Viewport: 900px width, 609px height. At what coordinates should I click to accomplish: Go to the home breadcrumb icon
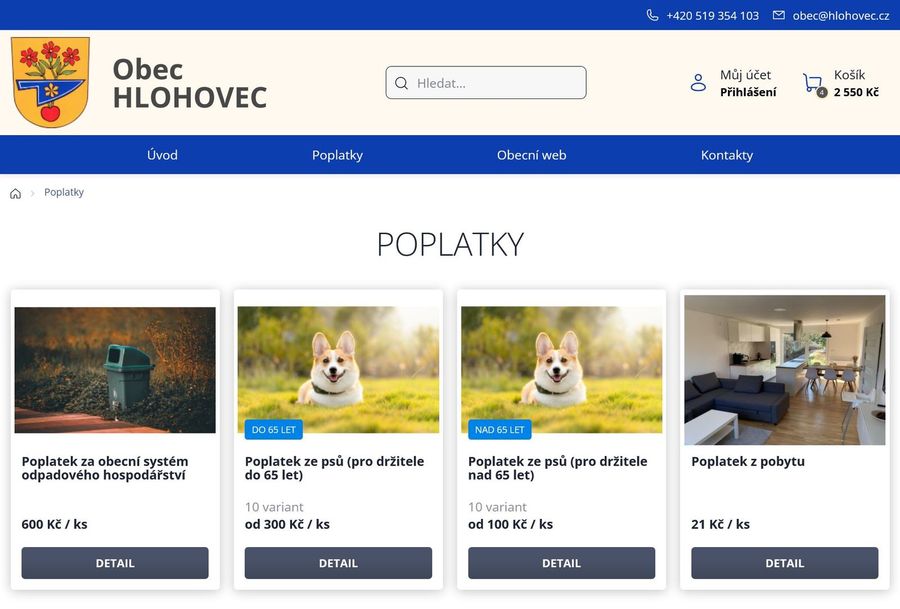click(15, 193)
